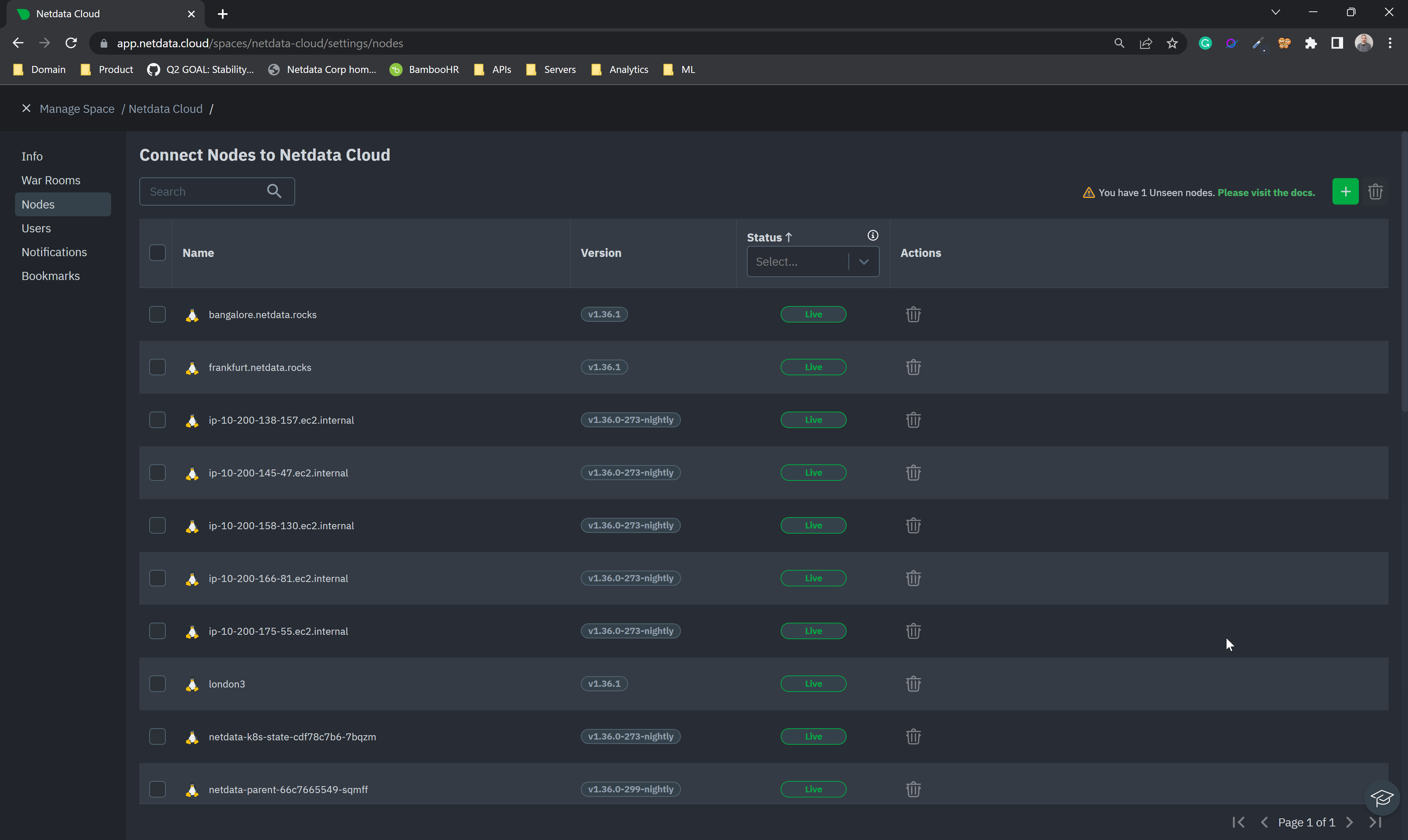Click Netdata Cloud breadcrumb link
Image resolution: width=1408 pixels, height=840 pixels.
(x=165, y=109)
